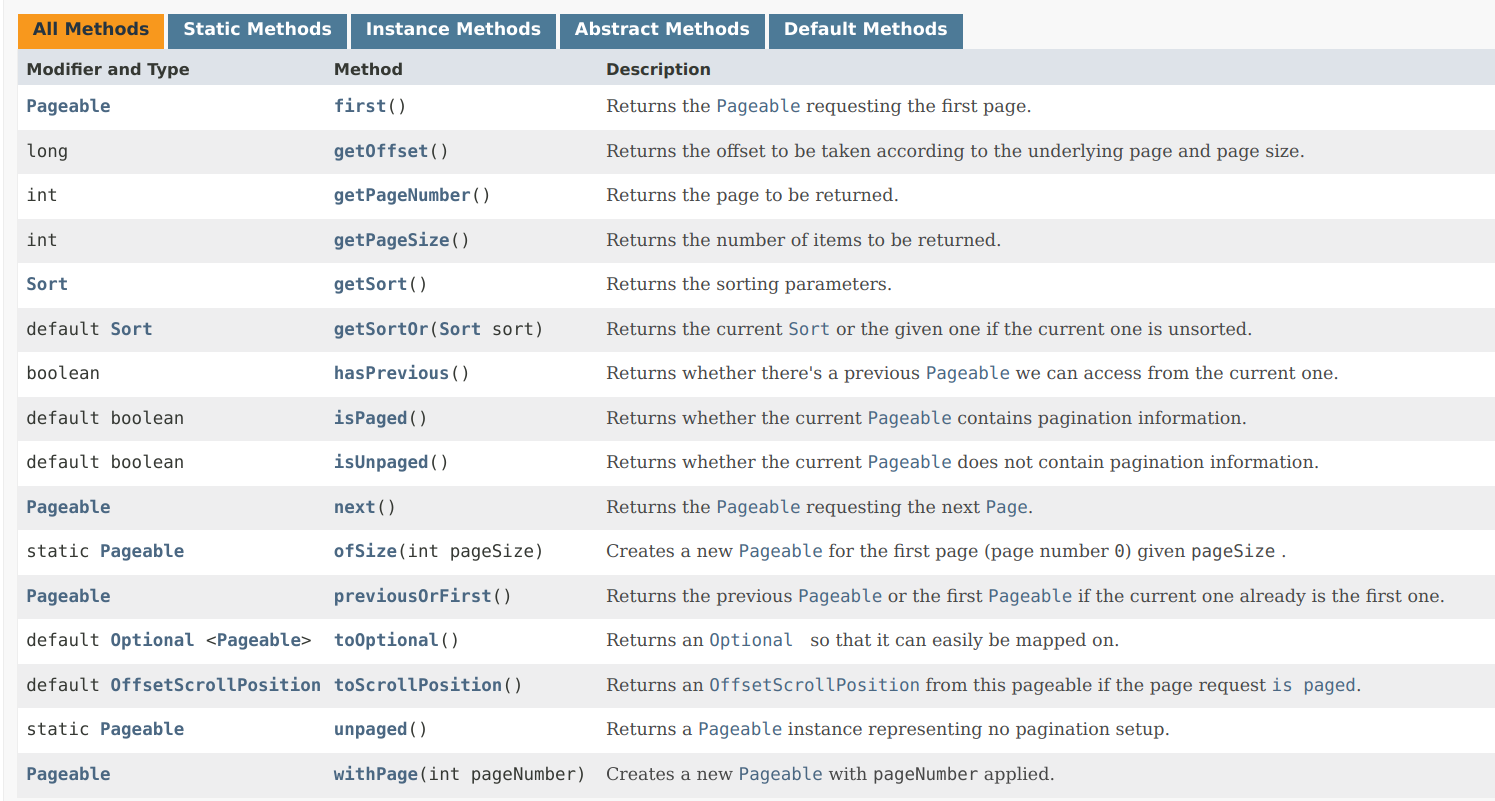Screen dimensions: 1495x801
Task: Show the Default Methods tab
Action: click(x=865, y=30)
